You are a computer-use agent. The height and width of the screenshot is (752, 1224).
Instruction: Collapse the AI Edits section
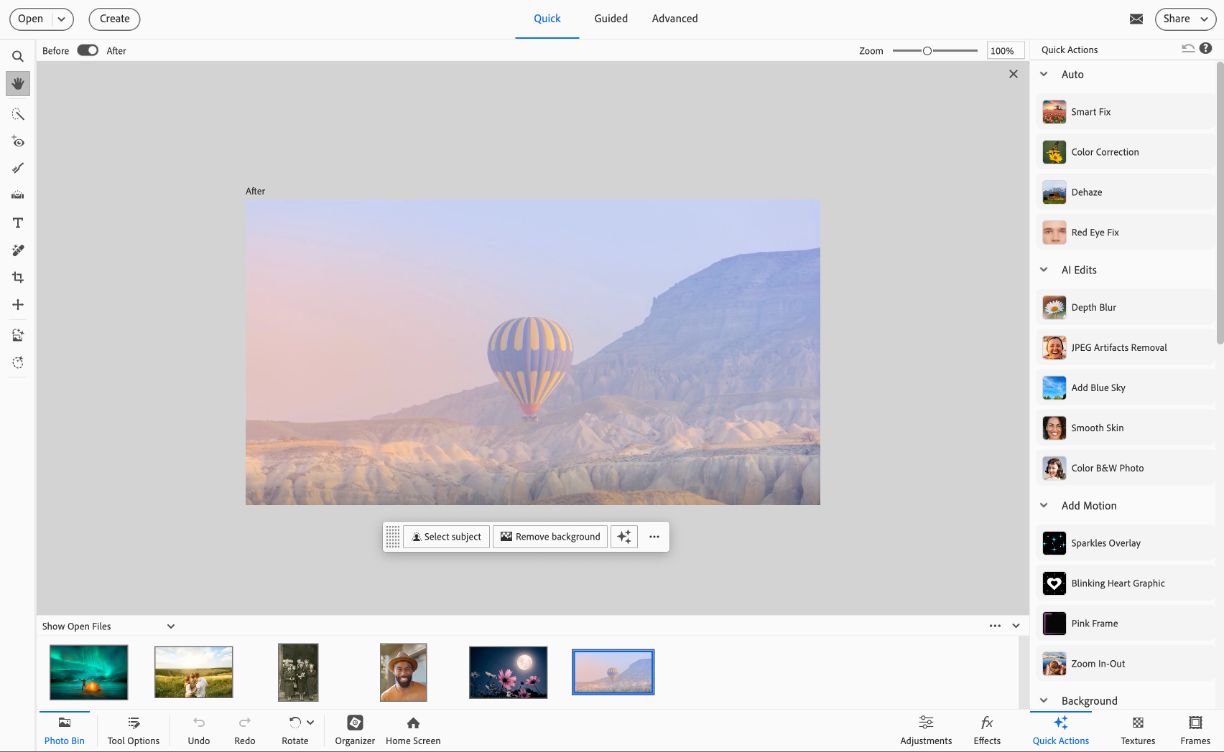click(x=1044, y=270)
